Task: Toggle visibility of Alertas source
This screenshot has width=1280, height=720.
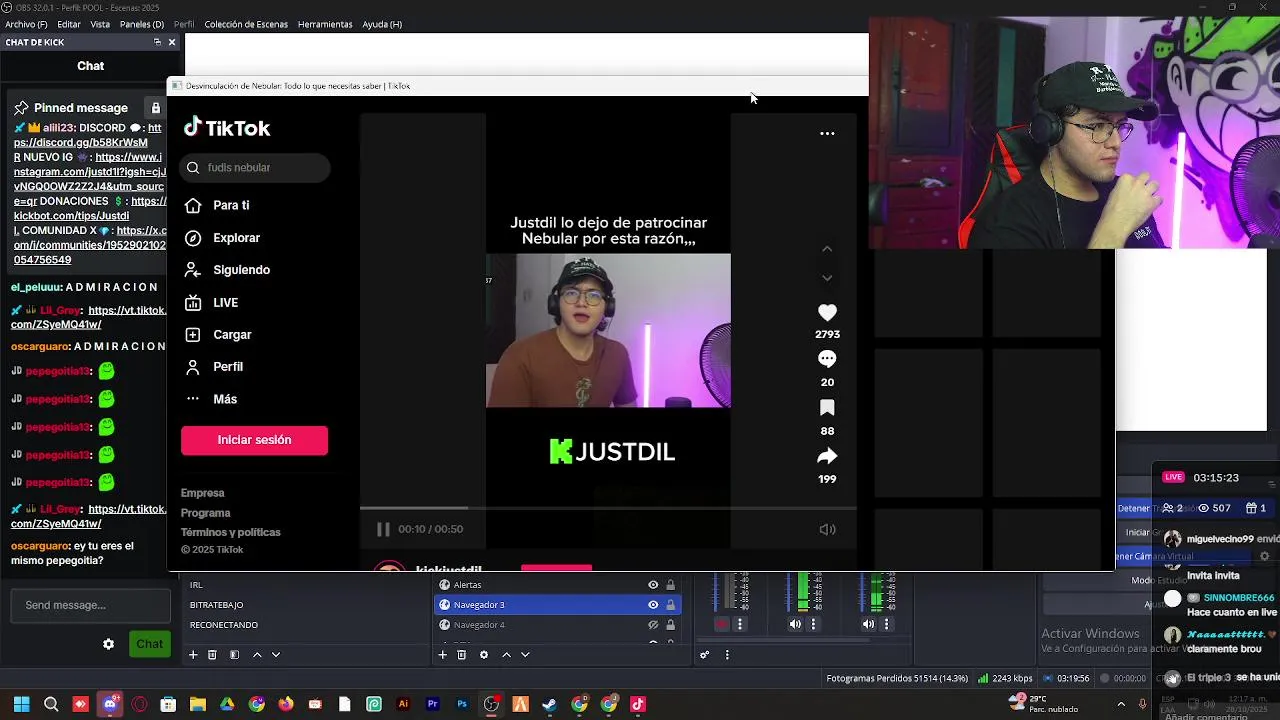Action: pos(653,585)
